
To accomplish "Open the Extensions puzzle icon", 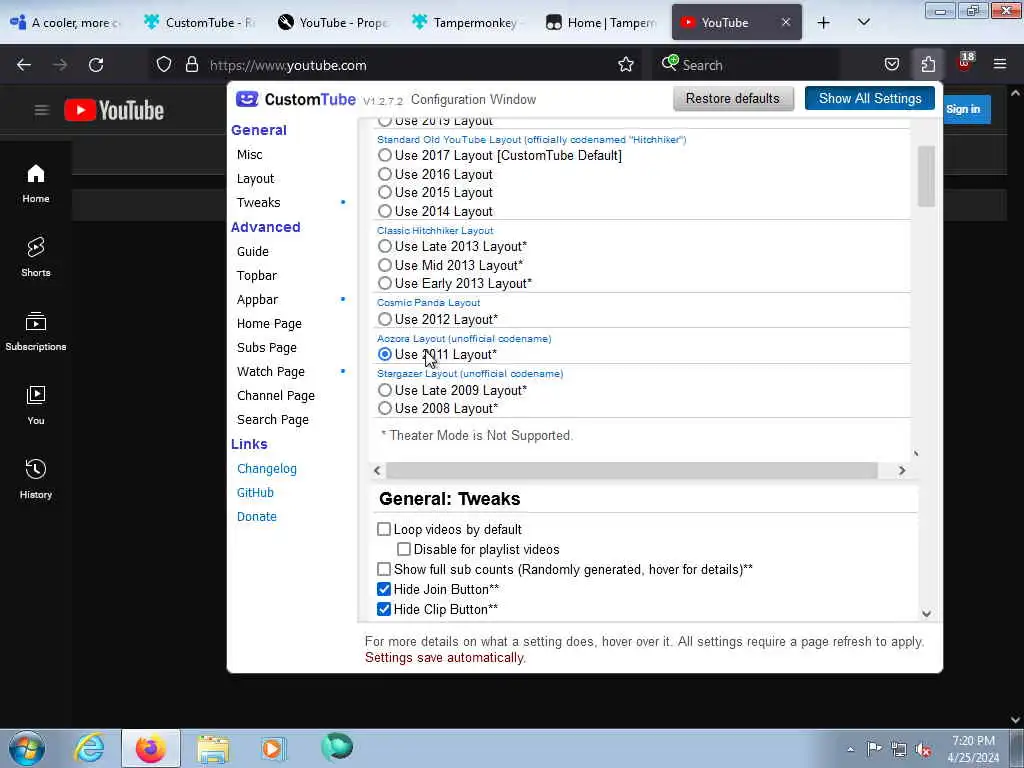I will click(928, 65).
